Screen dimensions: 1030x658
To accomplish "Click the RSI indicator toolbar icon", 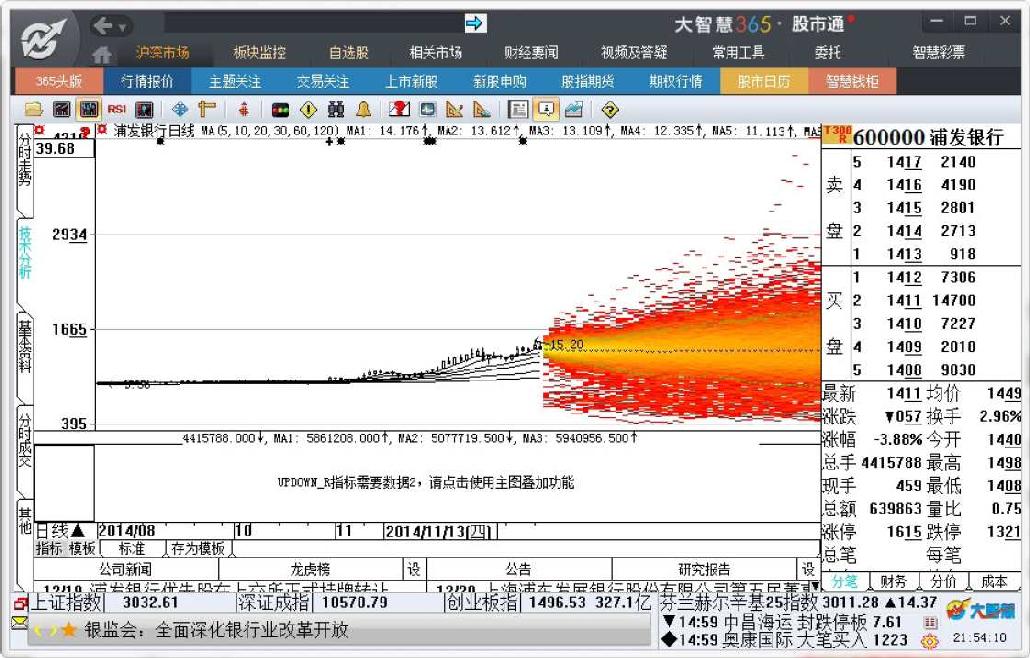I will click(117, 109).
